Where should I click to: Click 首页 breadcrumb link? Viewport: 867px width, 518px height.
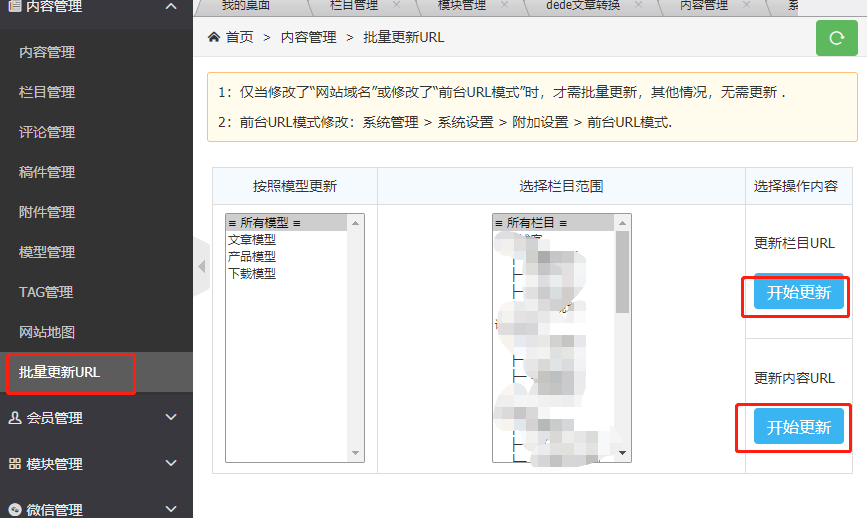[x=239, y=37]
